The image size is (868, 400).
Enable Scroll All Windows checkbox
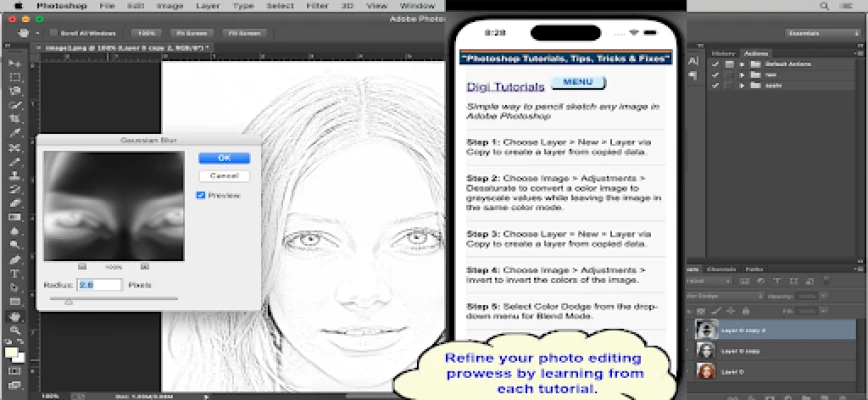[53, 33]
